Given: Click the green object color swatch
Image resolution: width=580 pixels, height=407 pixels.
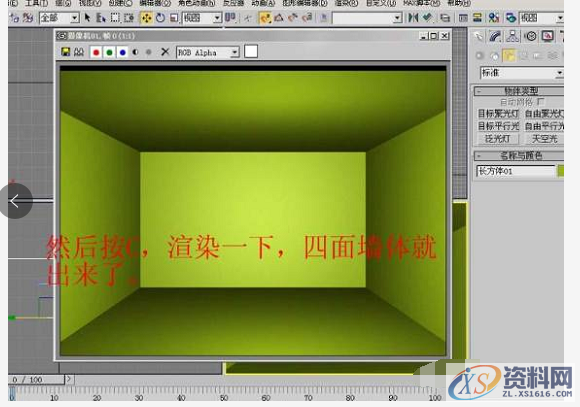Looking at the screenshot, I should tap(560, 171).
